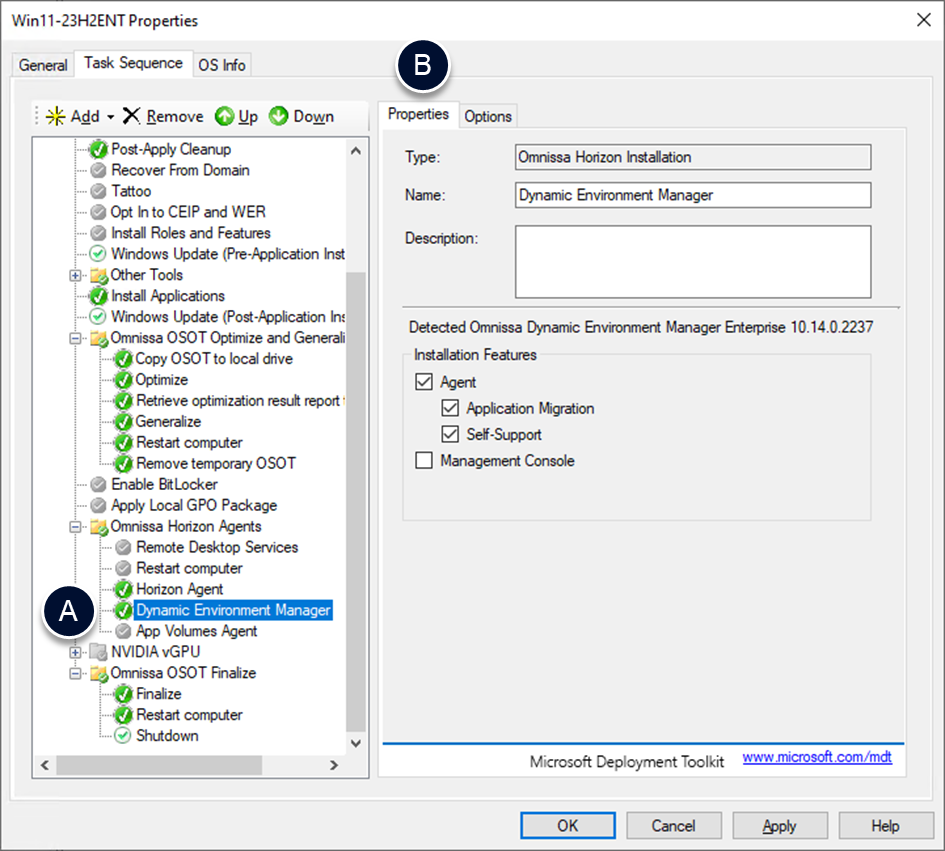Open the www.microsoft.com/mdt link
The image size is (945, 851).
pyautogui.click(x=817, y=759)
